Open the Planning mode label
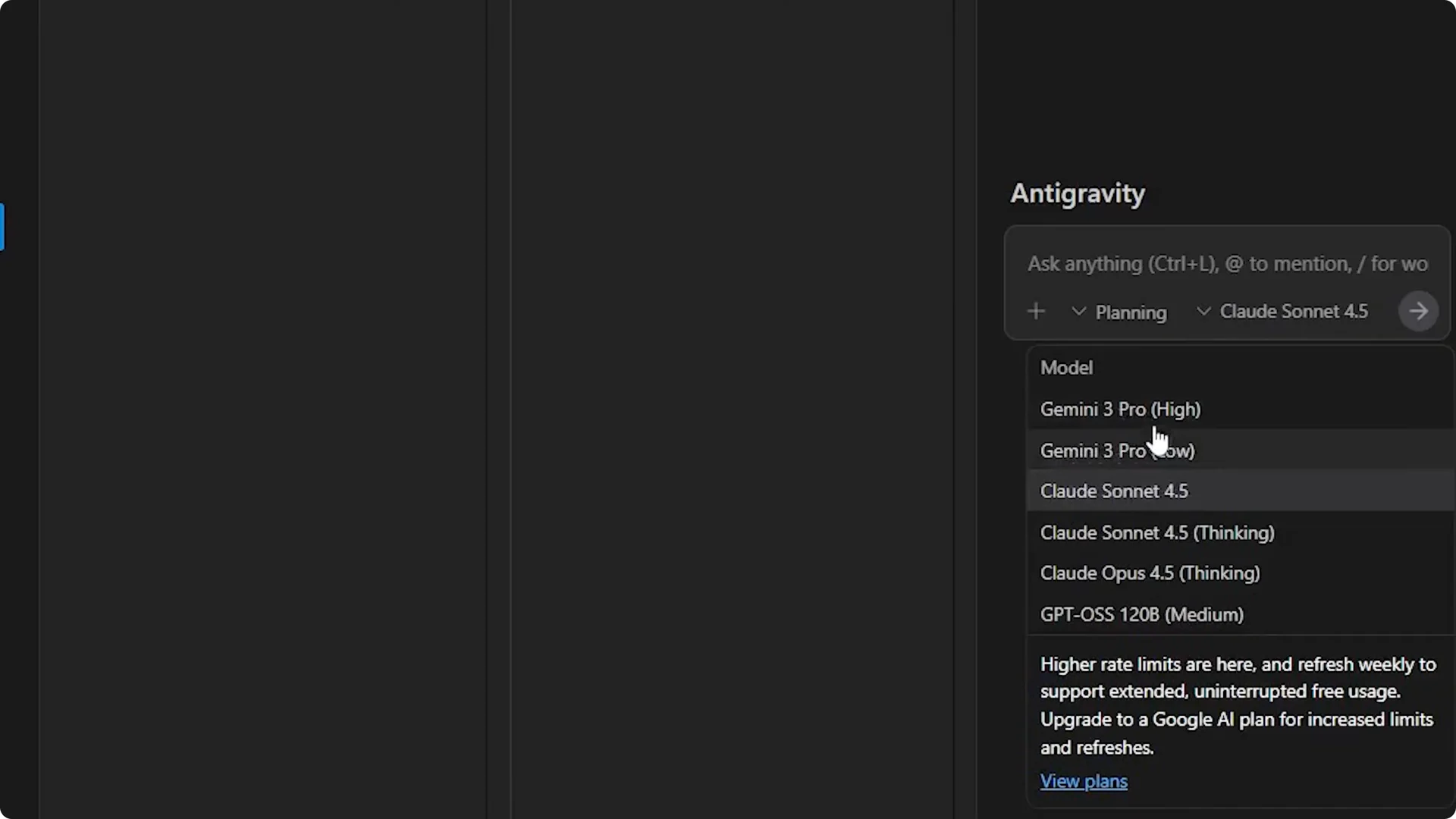Image resolution: width=1456 pixels, height=819 pixels. coord(1131,312)
